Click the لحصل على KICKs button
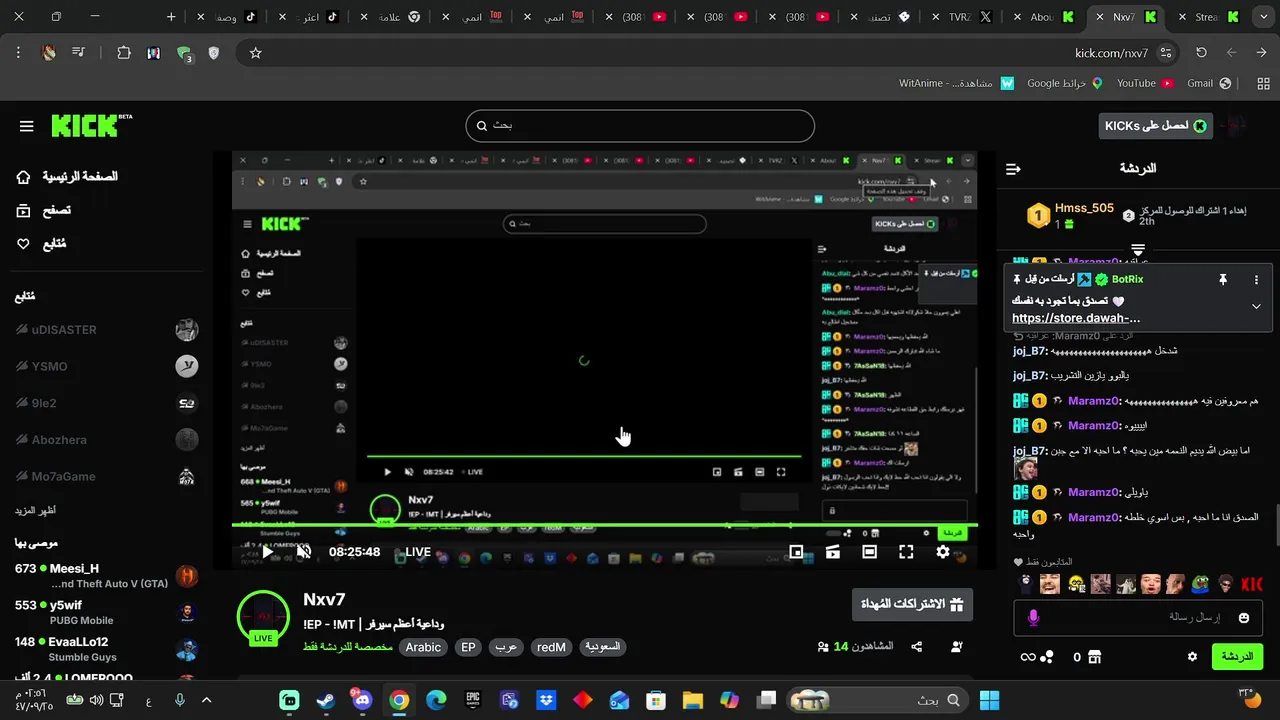The height and width of the screenshot is (720, 1280). [x=1155, y=126]
